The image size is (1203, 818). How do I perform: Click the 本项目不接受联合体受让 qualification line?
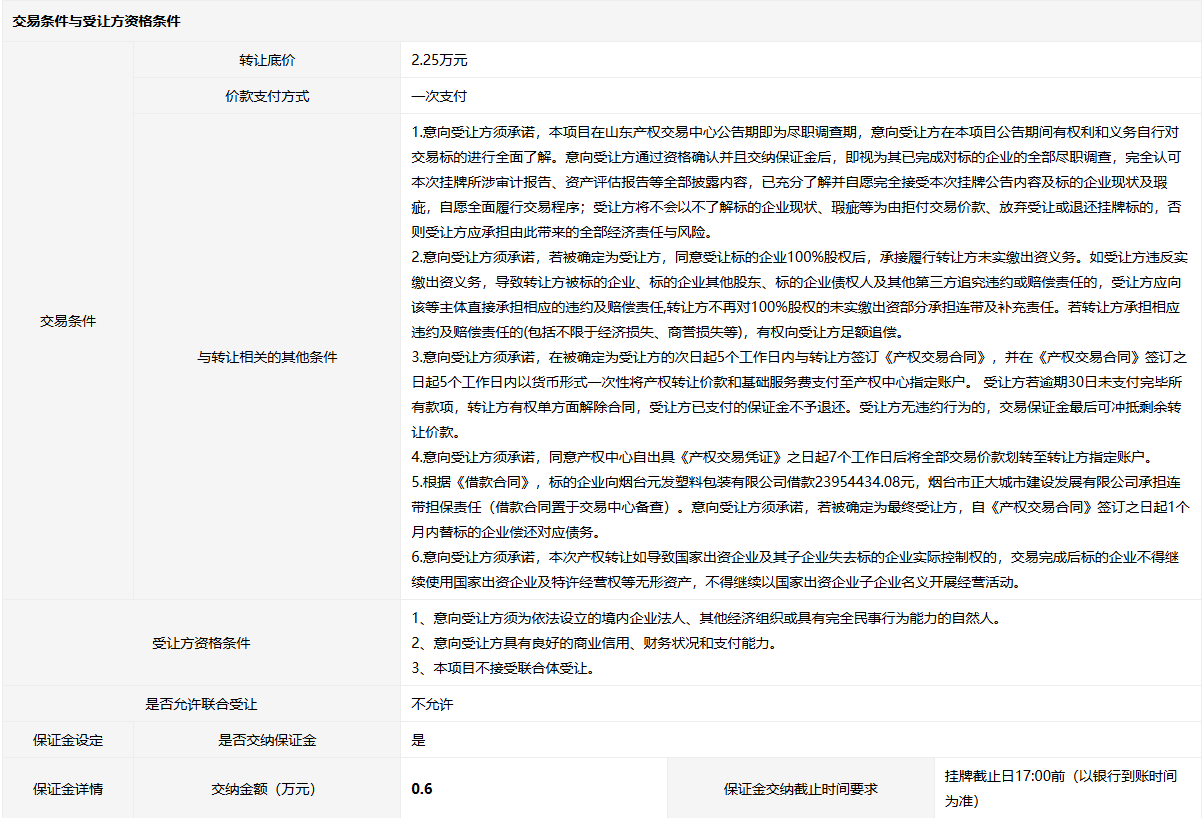(x=503, y=668)
